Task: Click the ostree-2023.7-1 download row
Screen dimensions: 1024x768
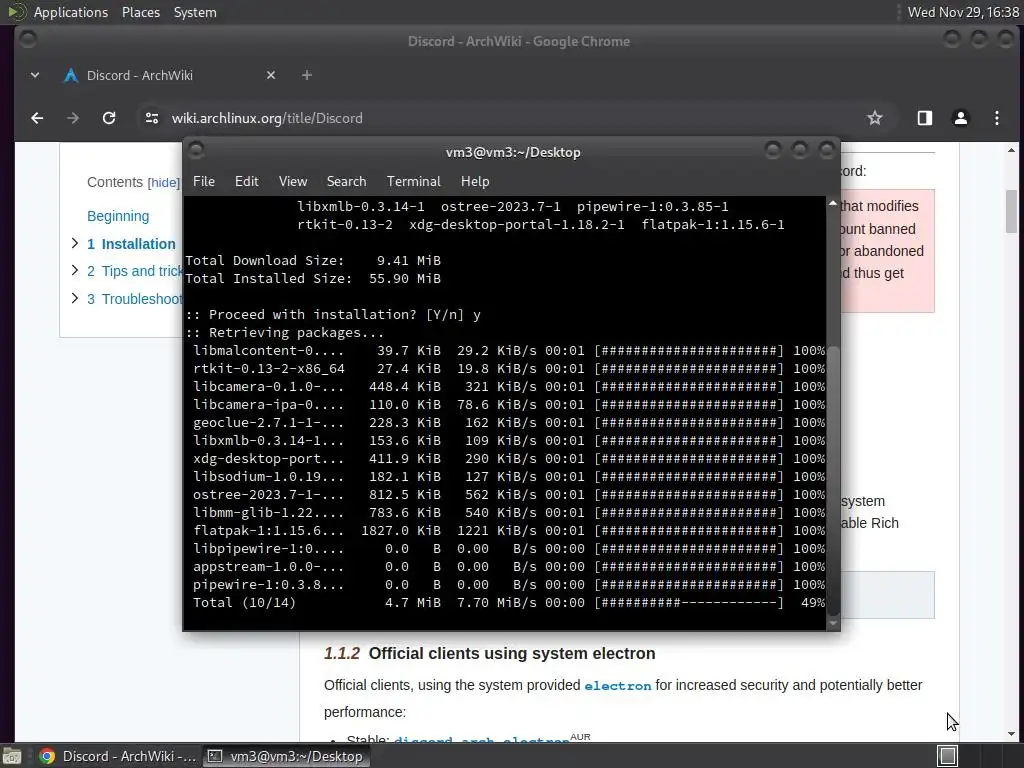Action: click(x=509, y=494)
